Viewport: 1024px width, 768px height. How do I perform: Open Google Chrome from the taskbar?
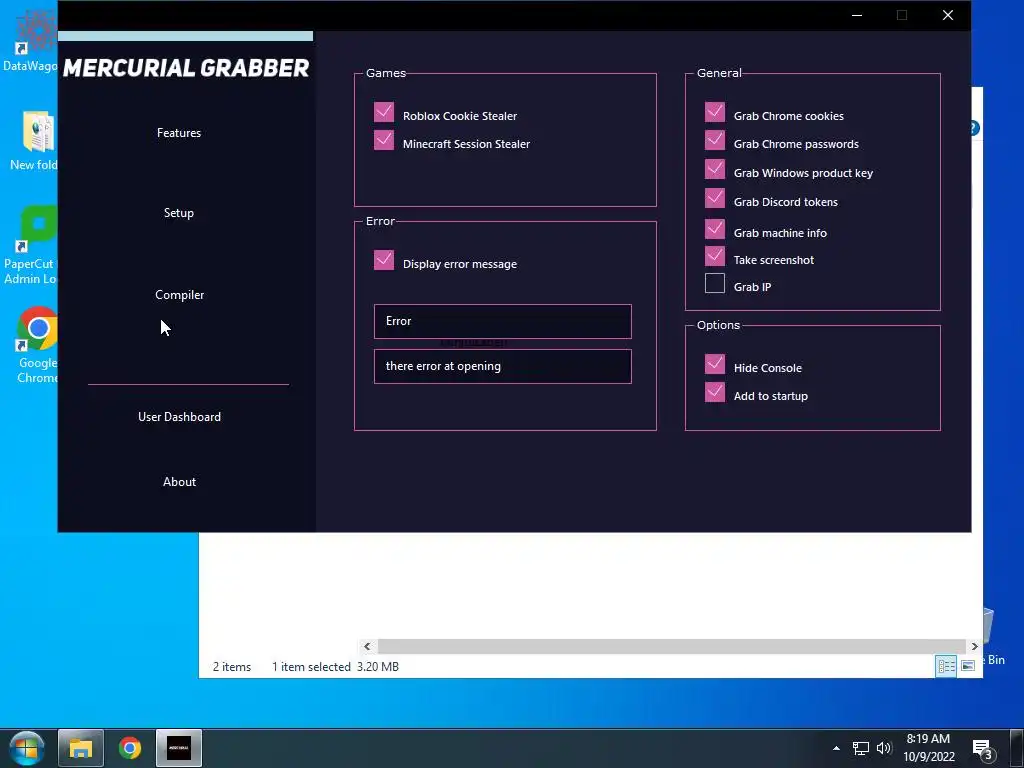point(130,748)
